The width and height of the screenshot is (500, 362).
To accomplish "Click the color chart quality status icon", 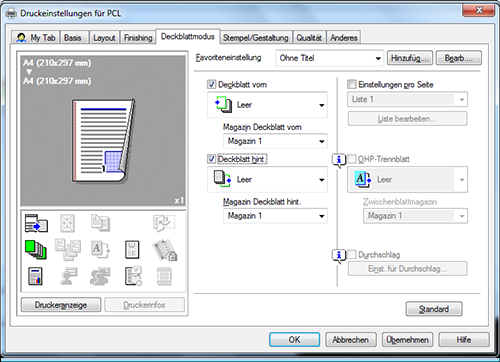I will [x=35, y=276].
